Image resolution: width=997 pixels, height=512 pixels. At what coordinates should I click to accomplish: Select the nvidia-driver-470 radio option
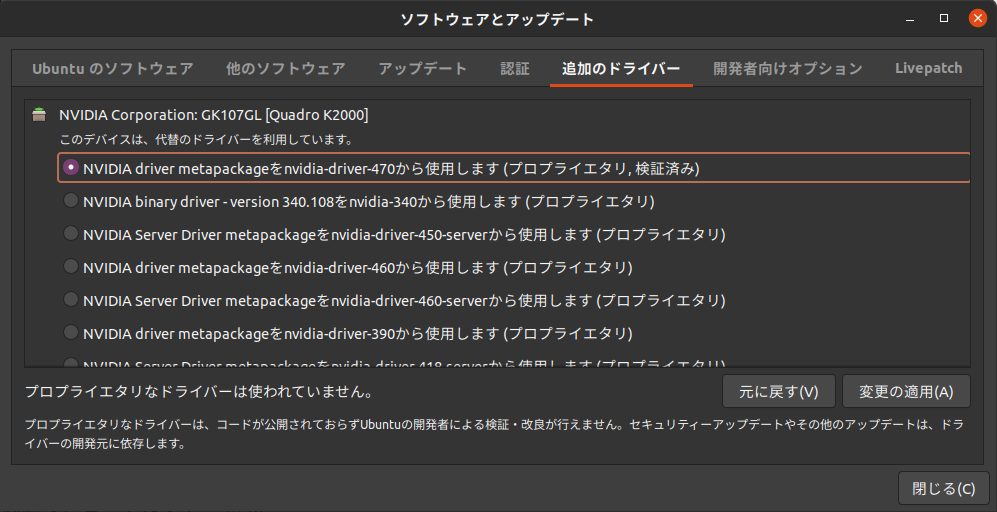71,168
